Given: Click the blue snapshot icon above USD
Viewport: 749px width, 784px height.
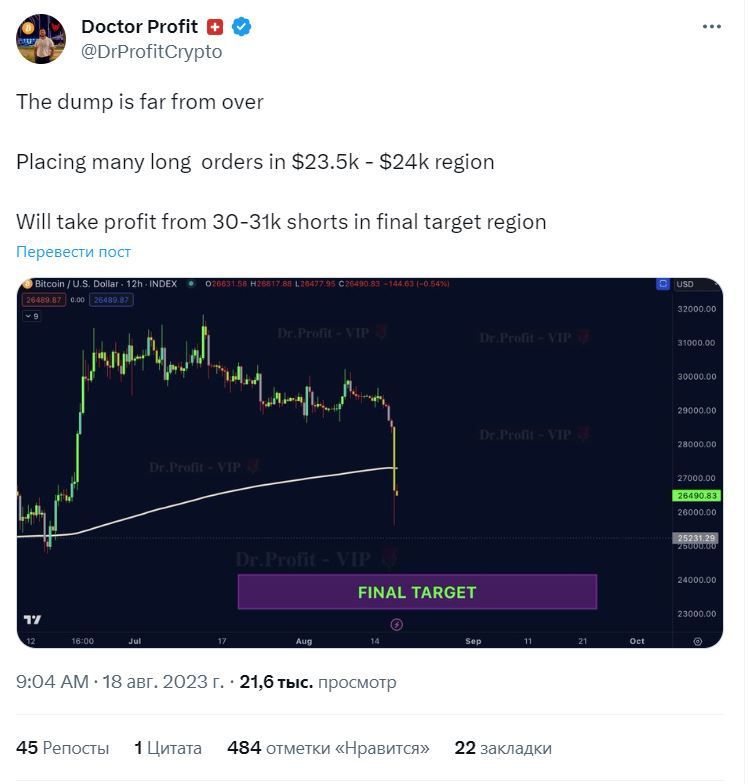Looking at the screenshot, I should click(662, 284).
